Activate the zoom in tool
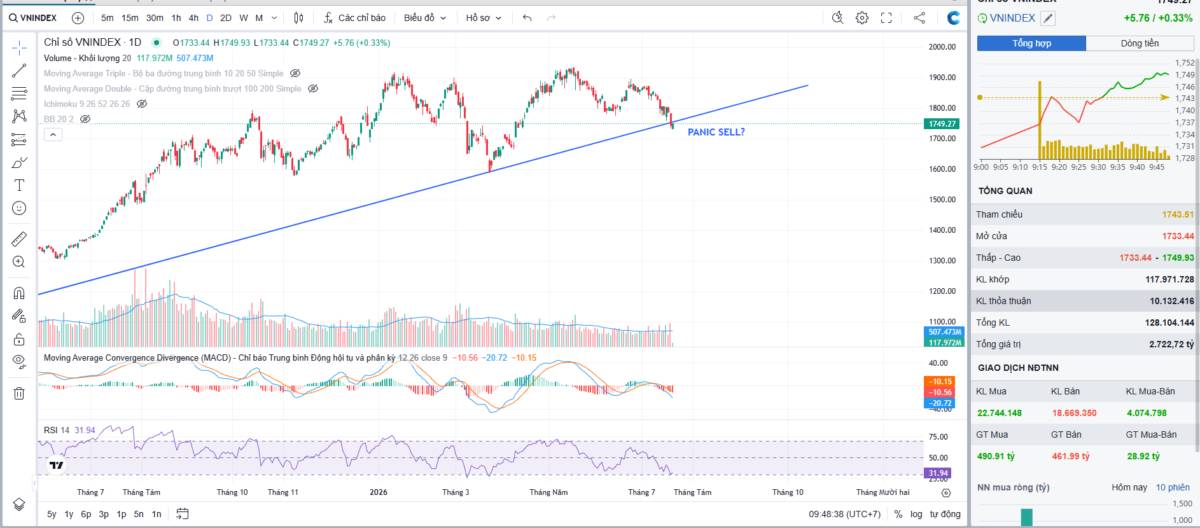The image size is (1200, 528). [18, 262]
